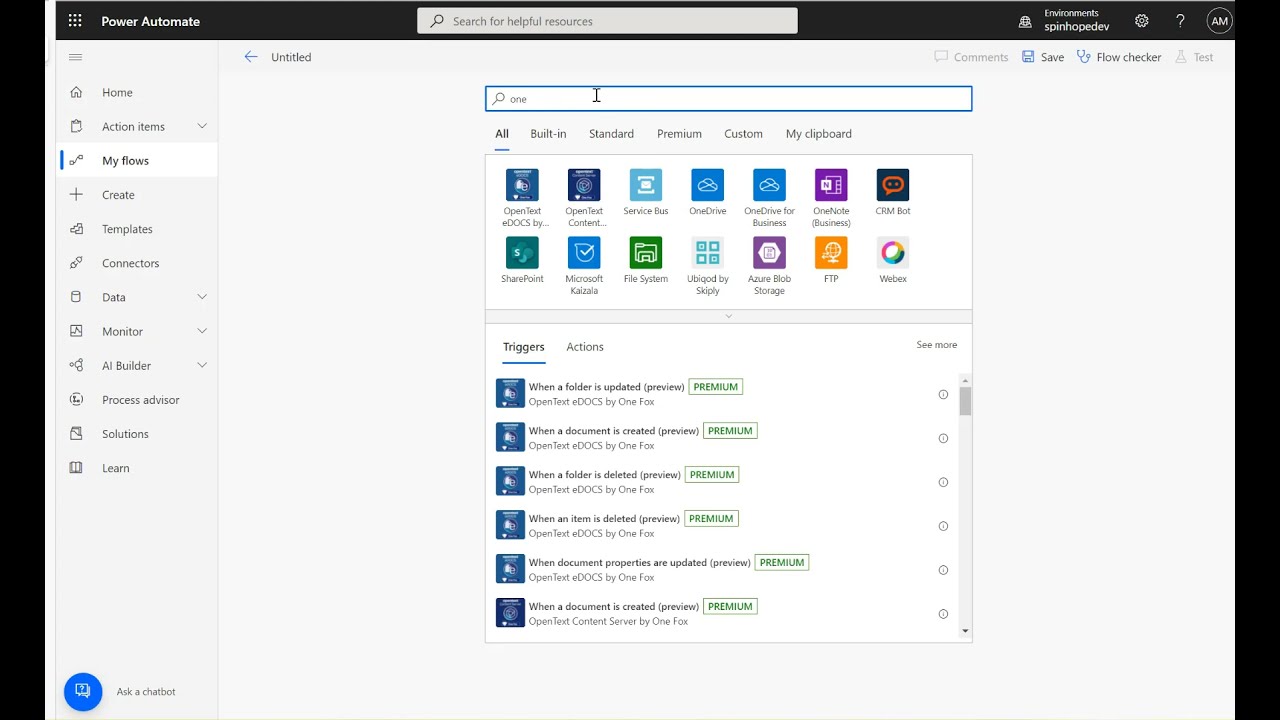
Task: Pick the Azure Blob Storage connector
Action: tap(770, 253)
